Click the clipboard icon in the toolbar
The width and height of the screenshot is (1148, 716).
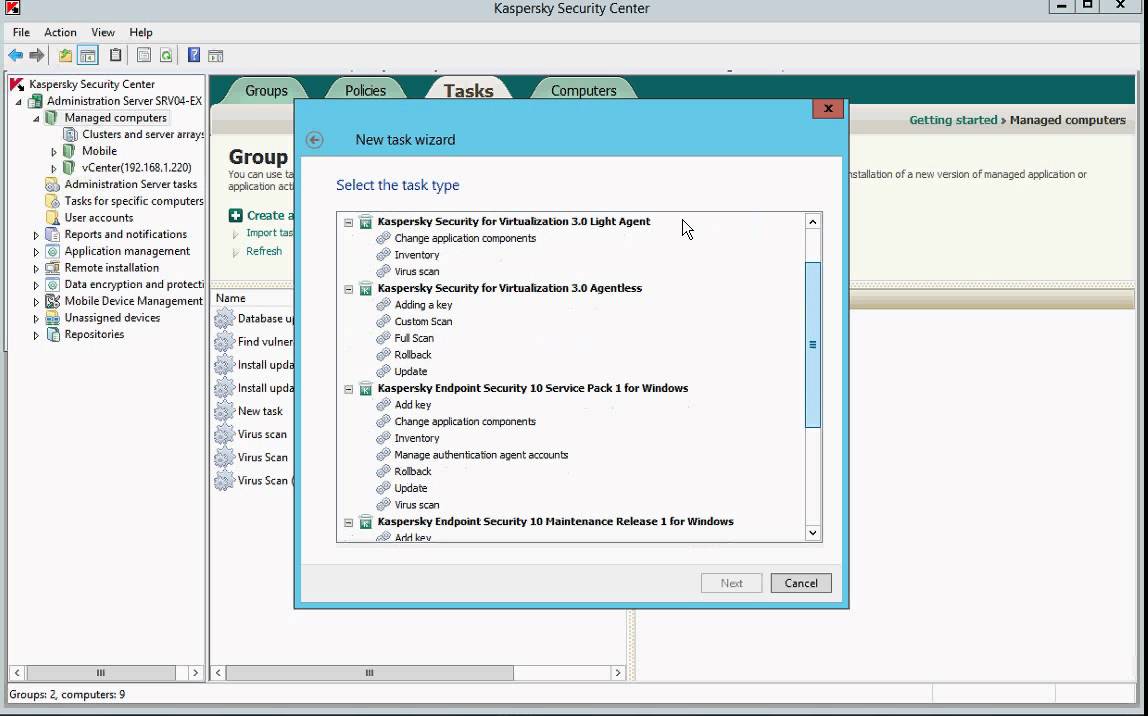click(116, 56)
